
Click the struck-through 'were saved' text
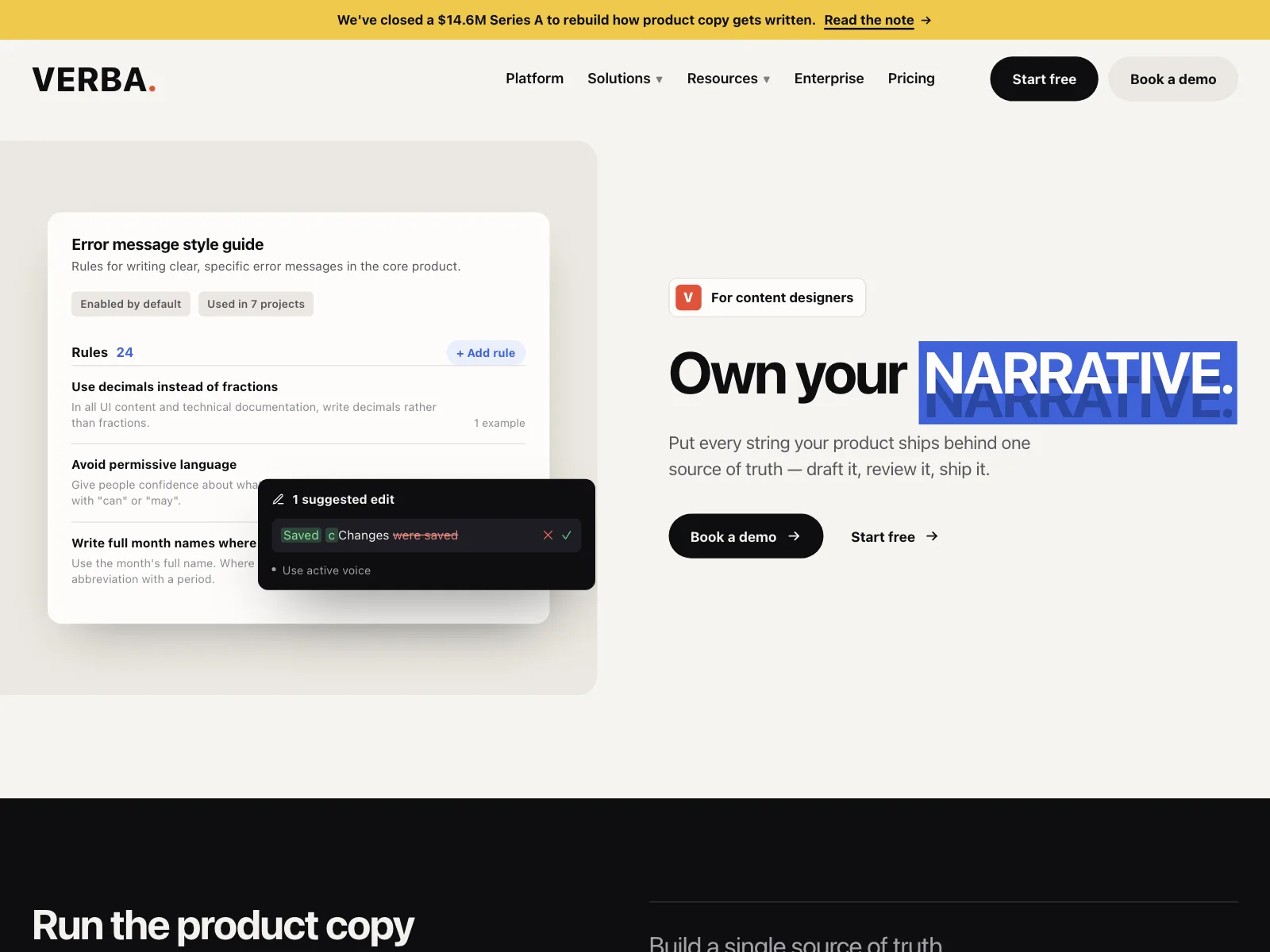click(x=425, y=535)
